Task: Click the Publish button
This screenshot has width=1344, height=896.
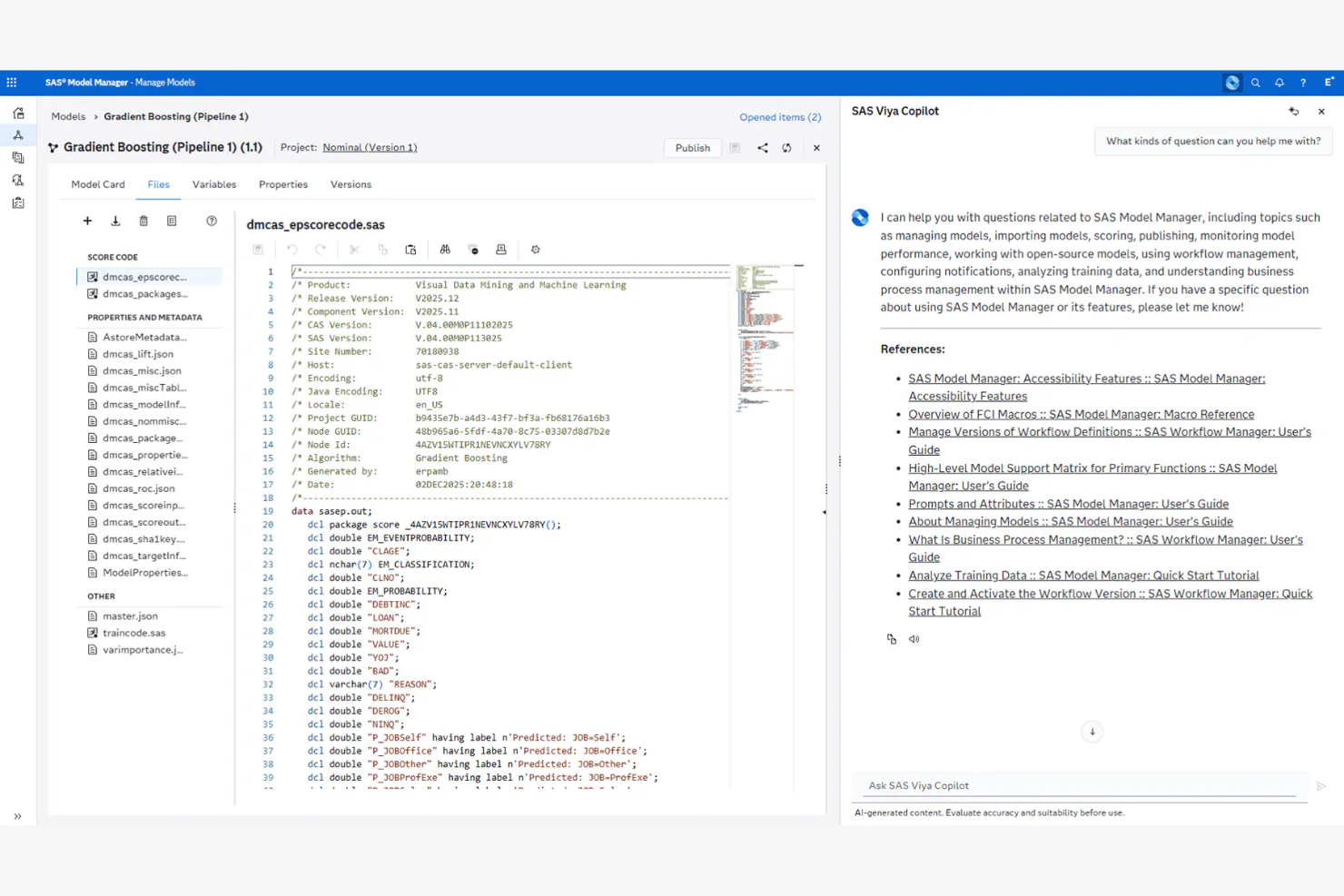Action: point(693,148)
